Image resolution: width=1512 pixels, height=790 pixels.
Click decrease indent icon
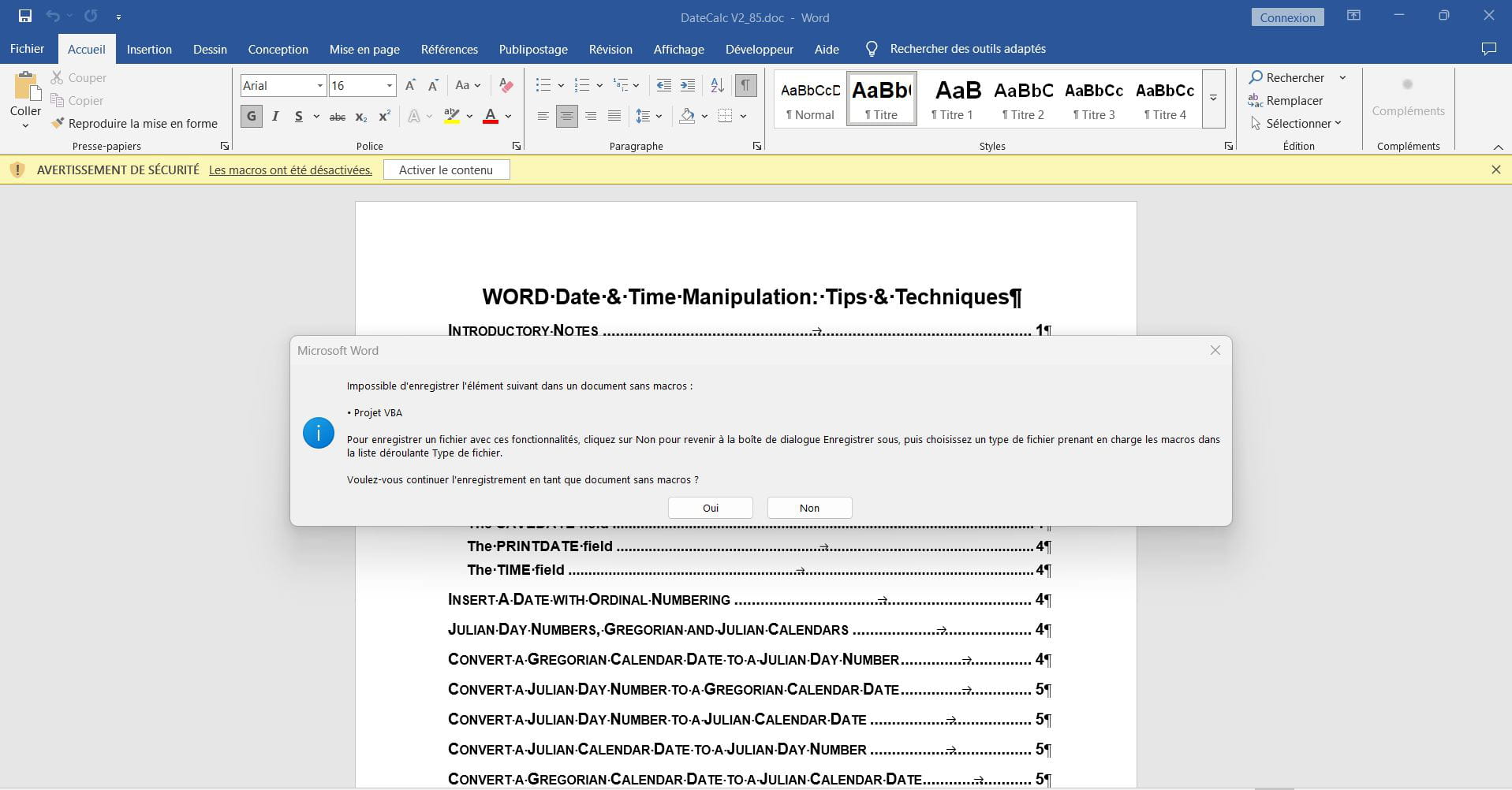(x=664, y=85)
